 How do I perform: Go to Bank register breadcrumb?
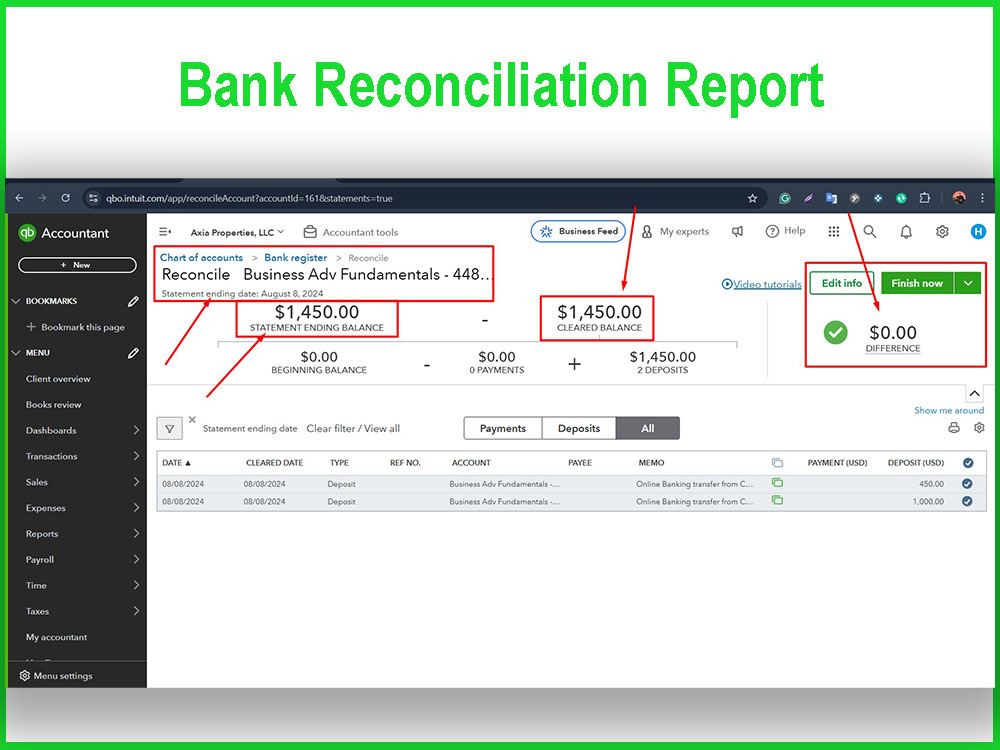coord(295,258)
